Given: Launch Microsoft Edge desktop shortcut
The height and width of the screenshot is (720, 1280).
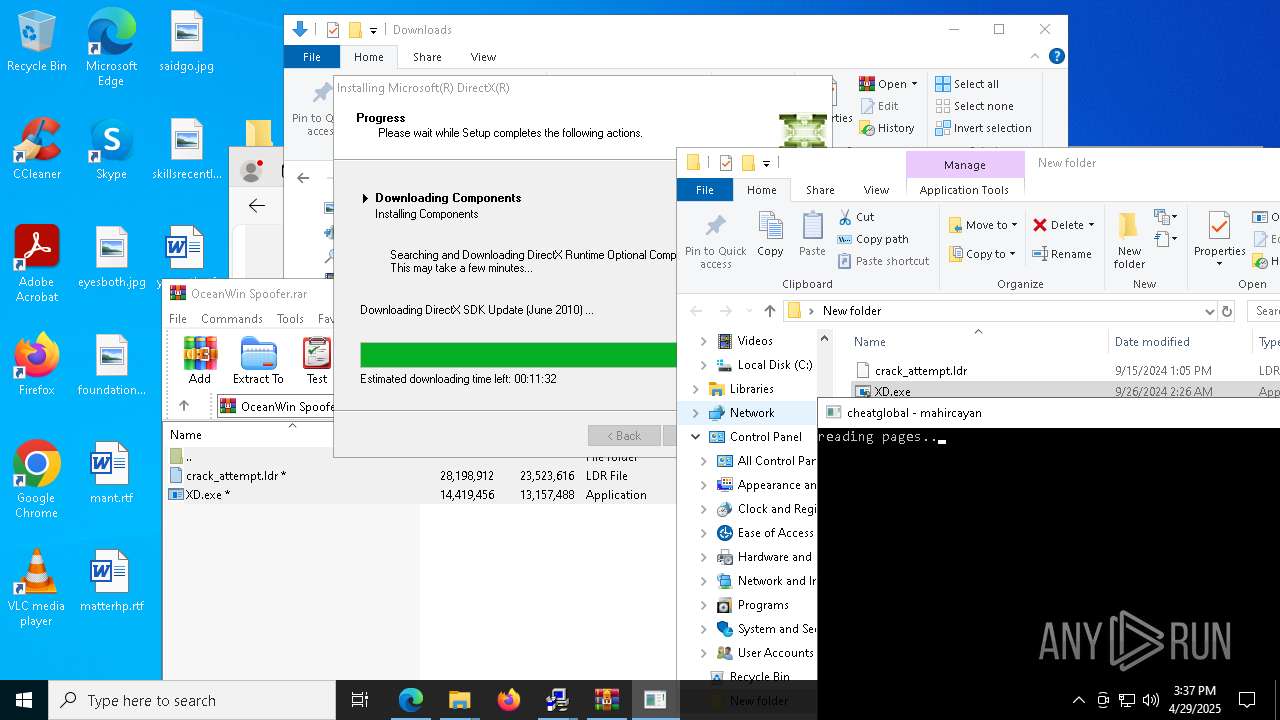Looking at the screenshot, I should pos(111,48).
